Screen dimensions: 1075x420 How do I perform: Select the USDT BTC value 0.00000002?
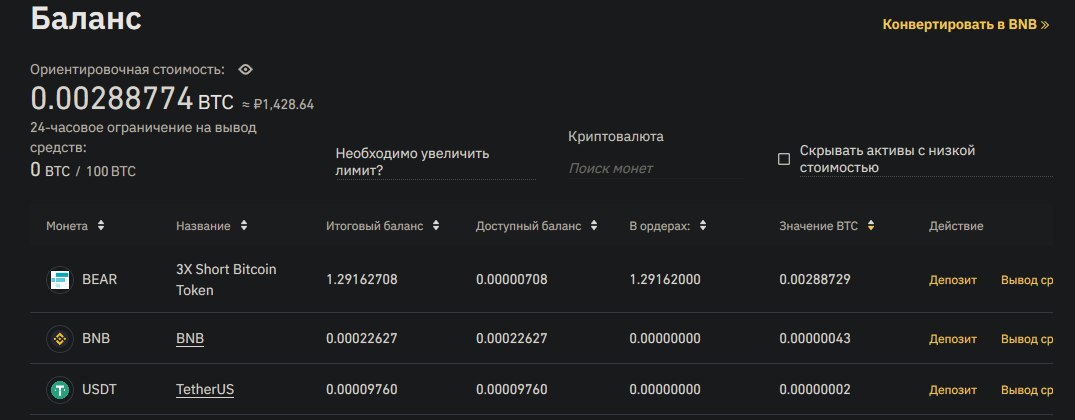[x=815, y=390]
